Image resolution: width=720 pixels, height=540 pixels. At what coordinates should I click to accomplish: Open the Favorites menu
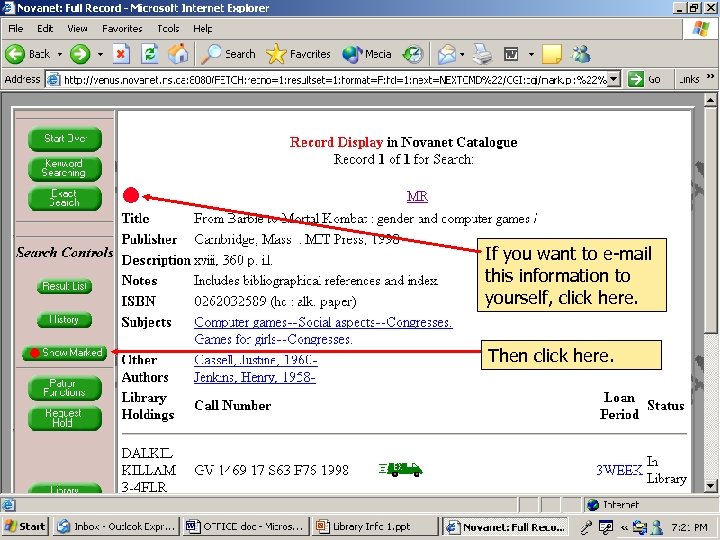click(122, 28)
